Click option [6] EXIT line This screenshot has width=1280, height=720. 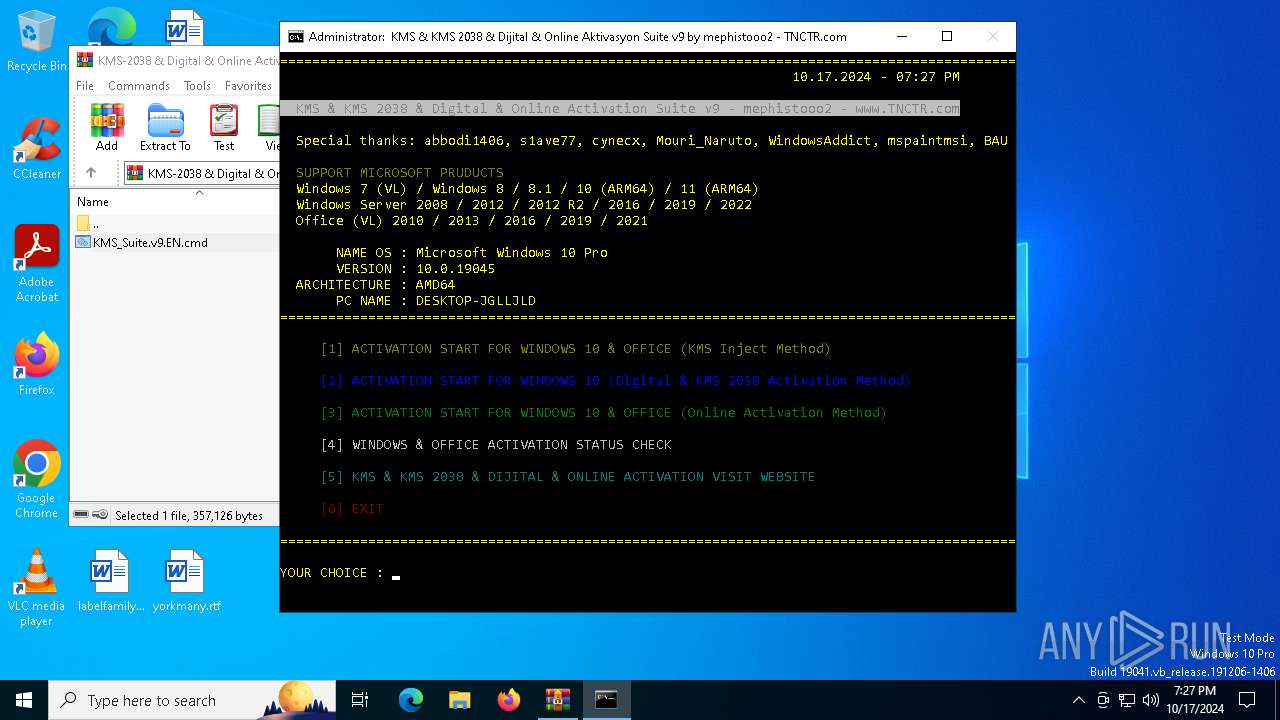pyautogui.click(x=352, y=509)
